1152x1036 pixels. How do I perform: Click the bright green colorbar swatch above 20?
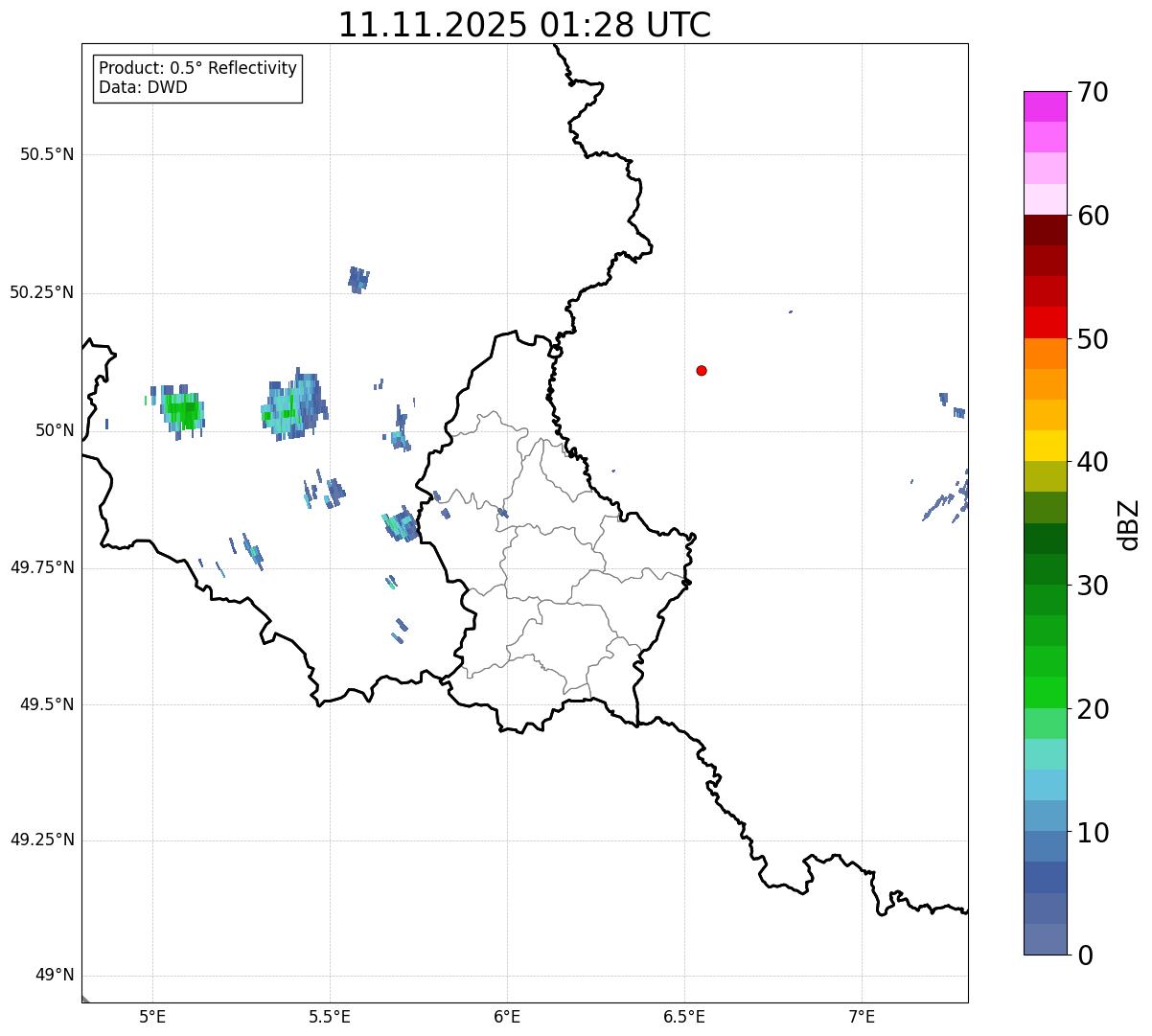click(1045, 692)
